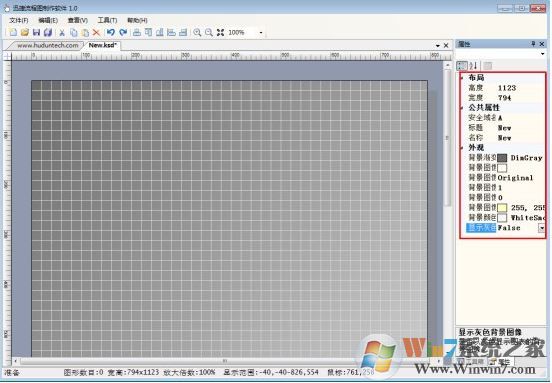Open the 100% zoom level dropdown

click(x=261, y=33)
